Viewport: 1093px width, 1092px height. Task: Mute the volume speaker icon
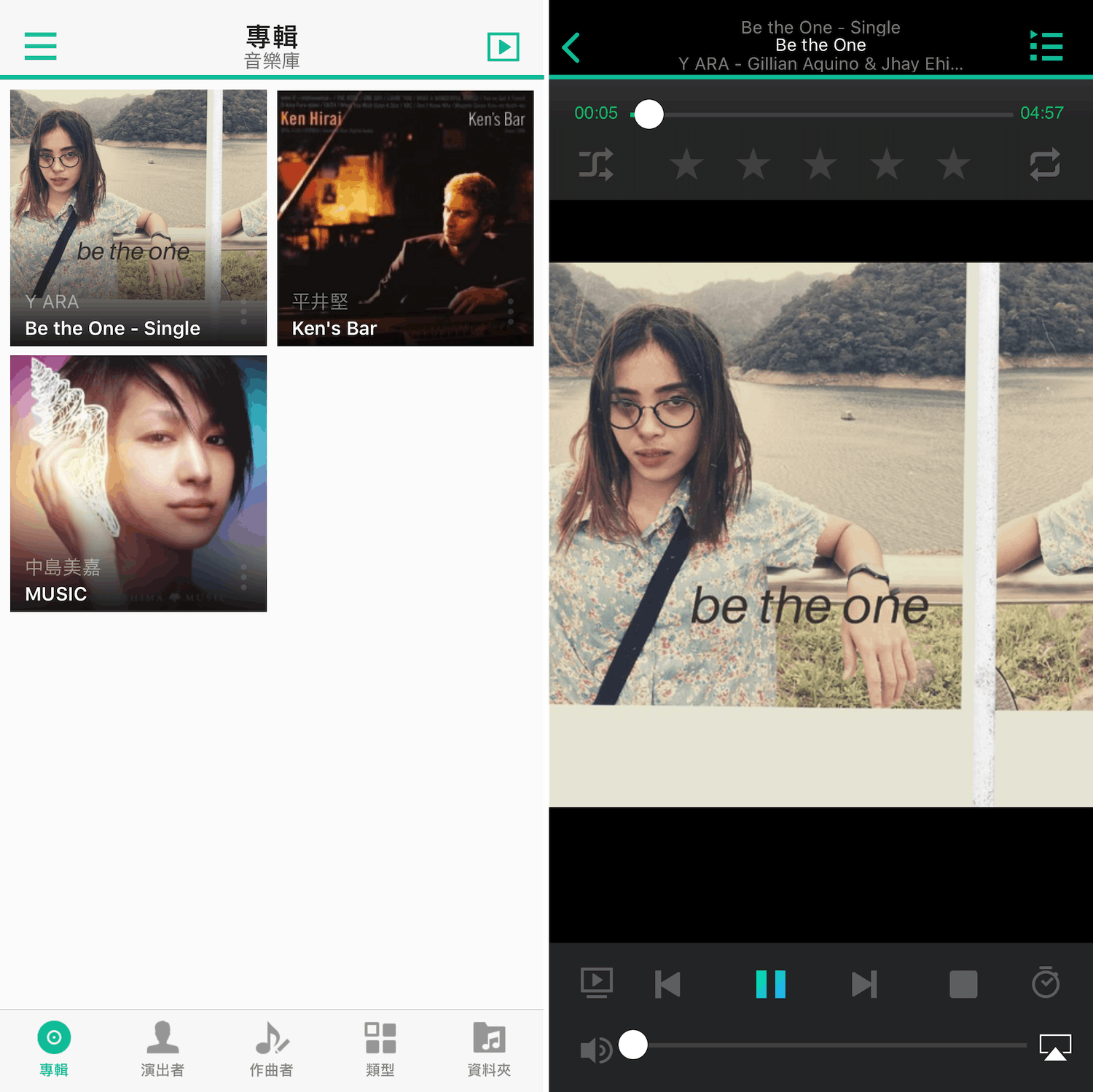pos(596,1050)
